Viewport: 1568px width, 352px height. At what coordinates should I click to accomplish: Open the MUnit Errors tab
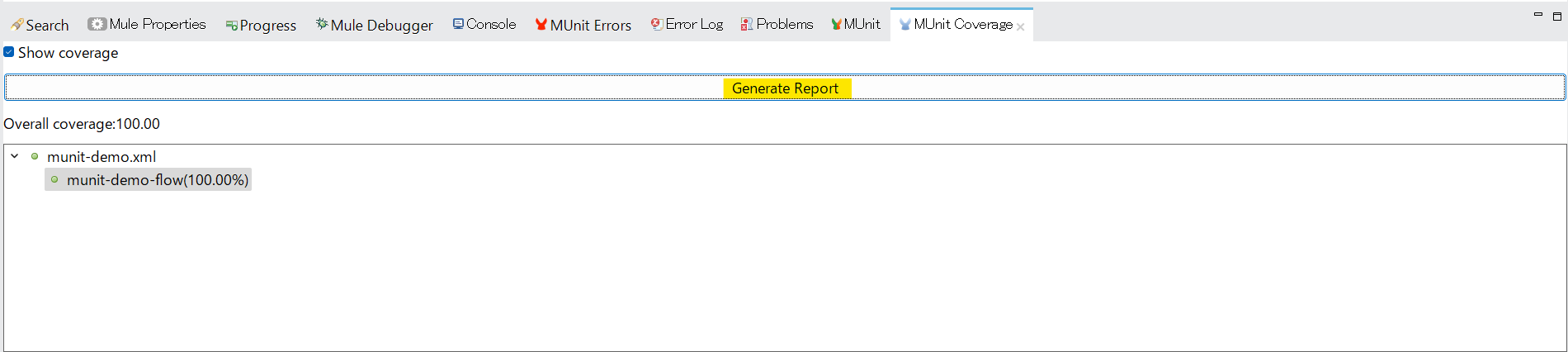point(583,25)
